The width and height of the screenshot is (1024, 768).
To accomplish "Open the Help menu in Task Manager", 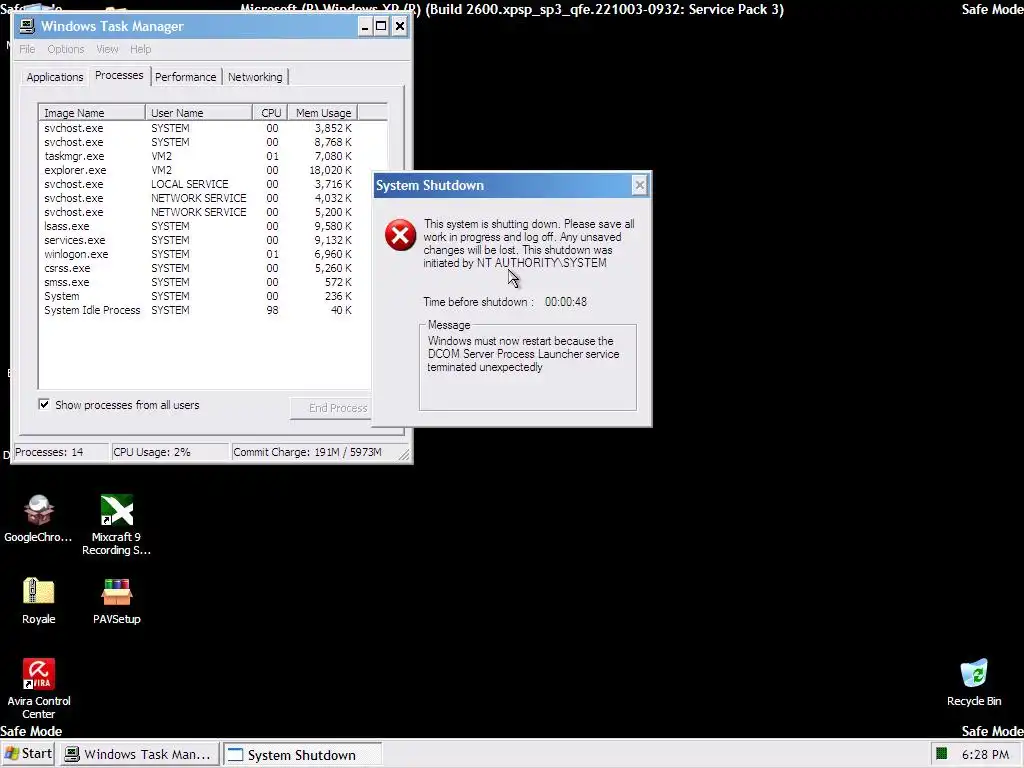I will pos(140,49).
